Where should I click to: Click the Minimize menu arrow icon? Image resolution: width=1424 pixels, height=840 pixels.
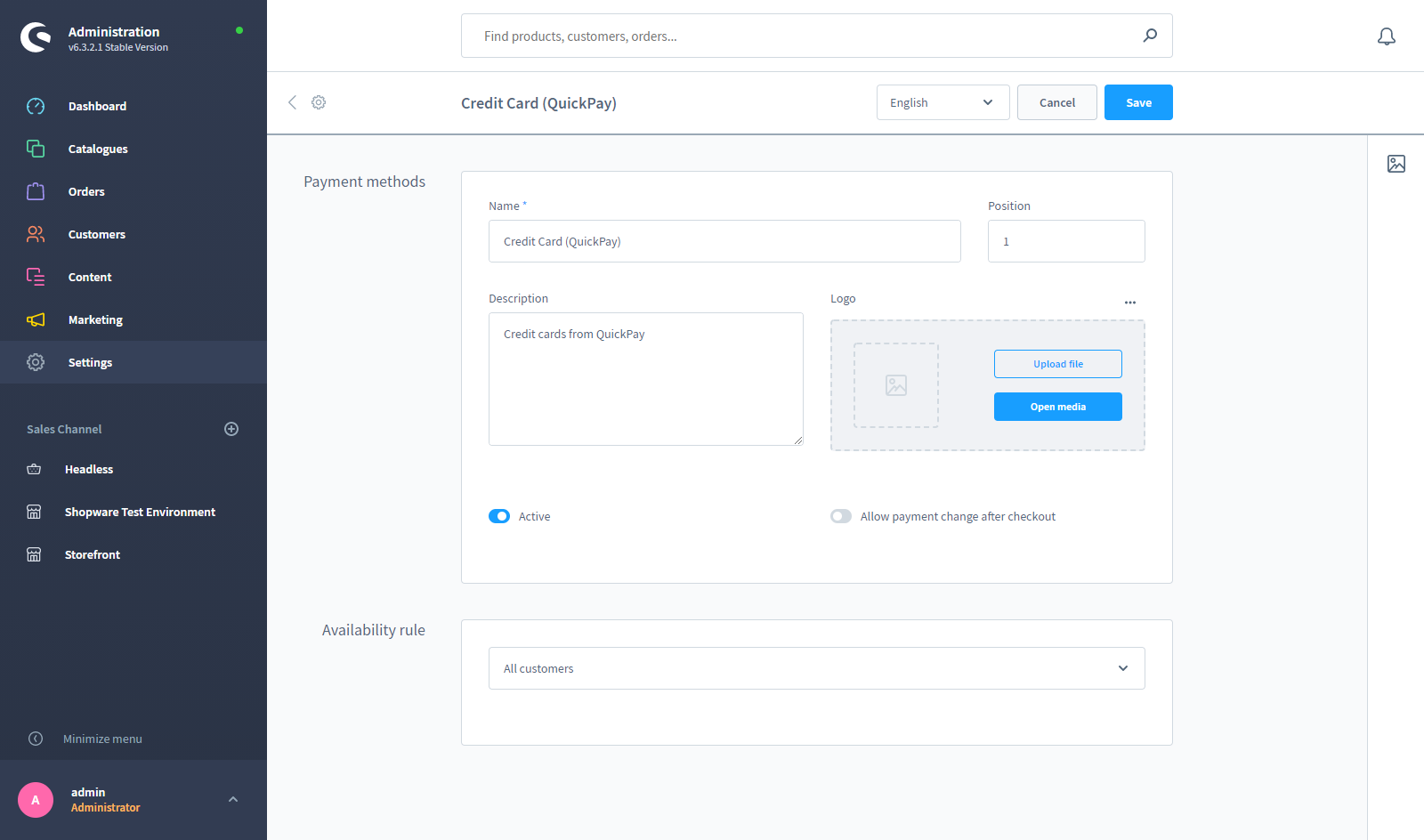click(x=36, y=739)
